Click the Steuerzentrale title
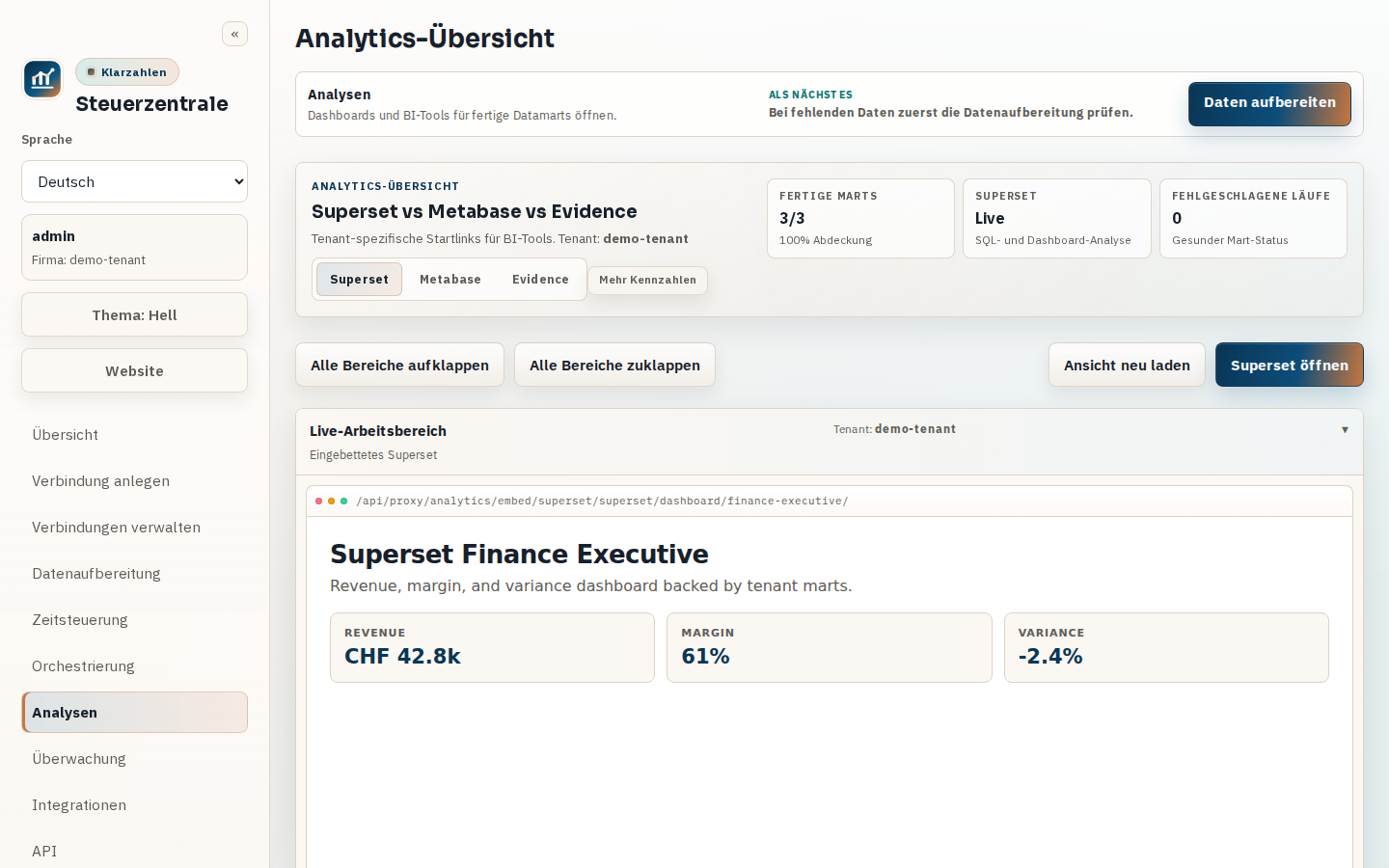This screenshot has height=868, width=1389. click(x=151, y=103)
